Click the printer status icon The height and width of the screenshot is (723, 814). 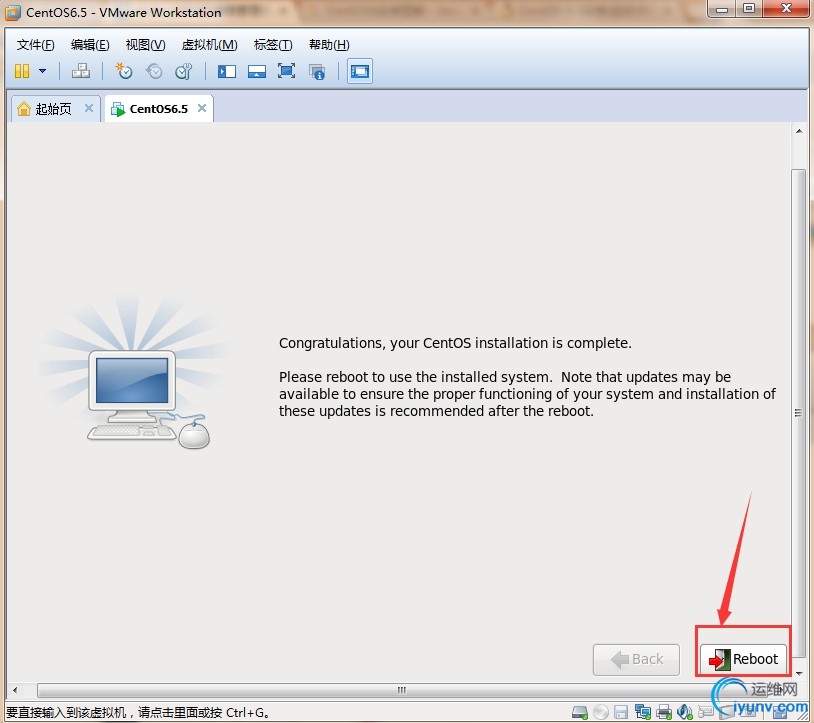[x=664, y=712]
